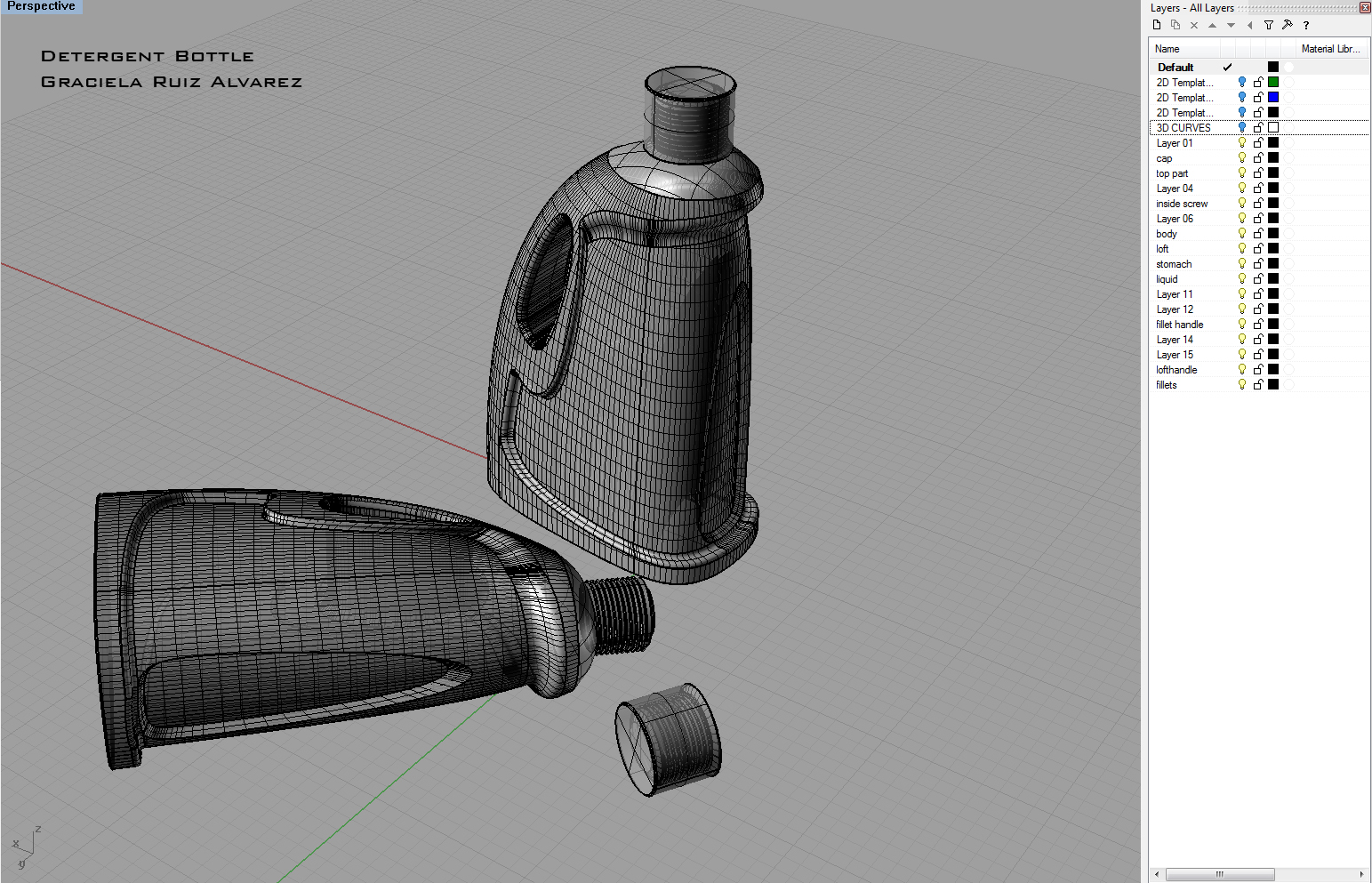
Task: Toggle lock on the stomach layer
Action: click(x=1258, y=263)
